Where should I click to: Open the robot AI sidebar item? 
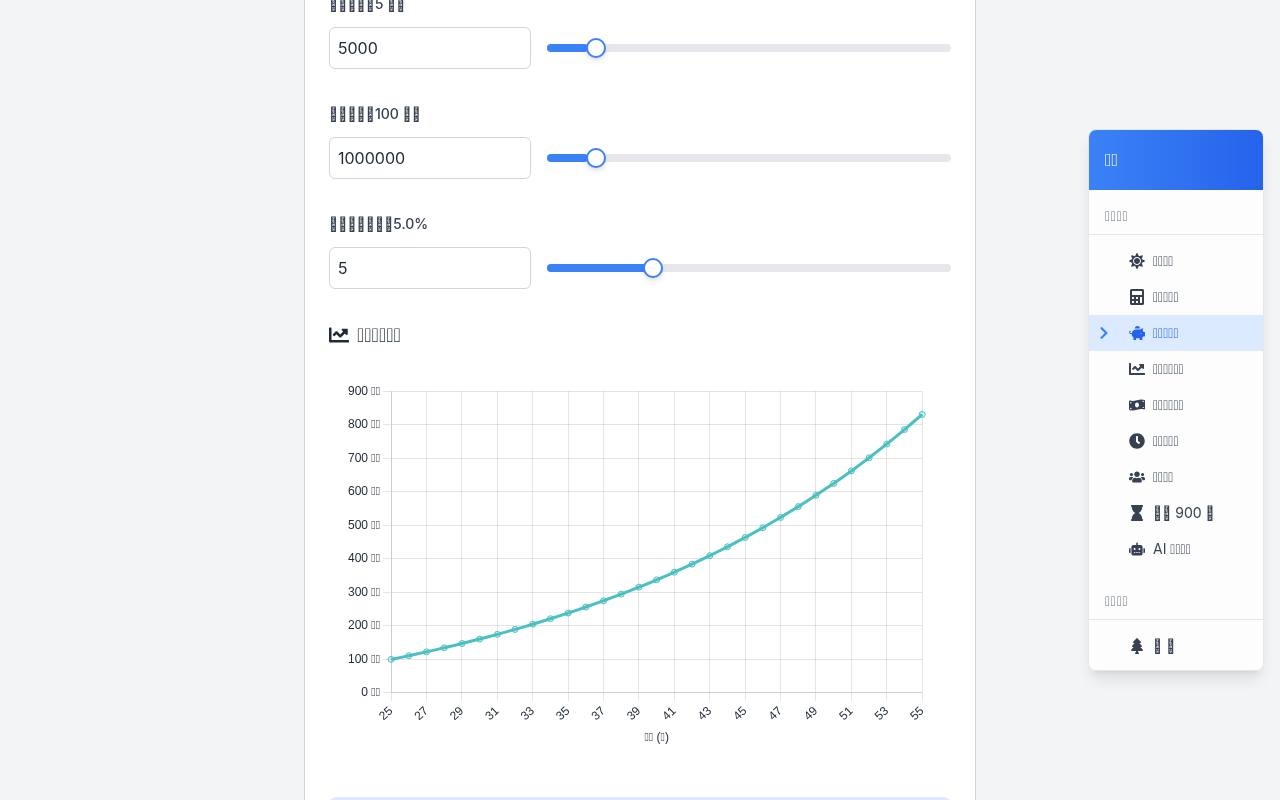pos(1176,549)
